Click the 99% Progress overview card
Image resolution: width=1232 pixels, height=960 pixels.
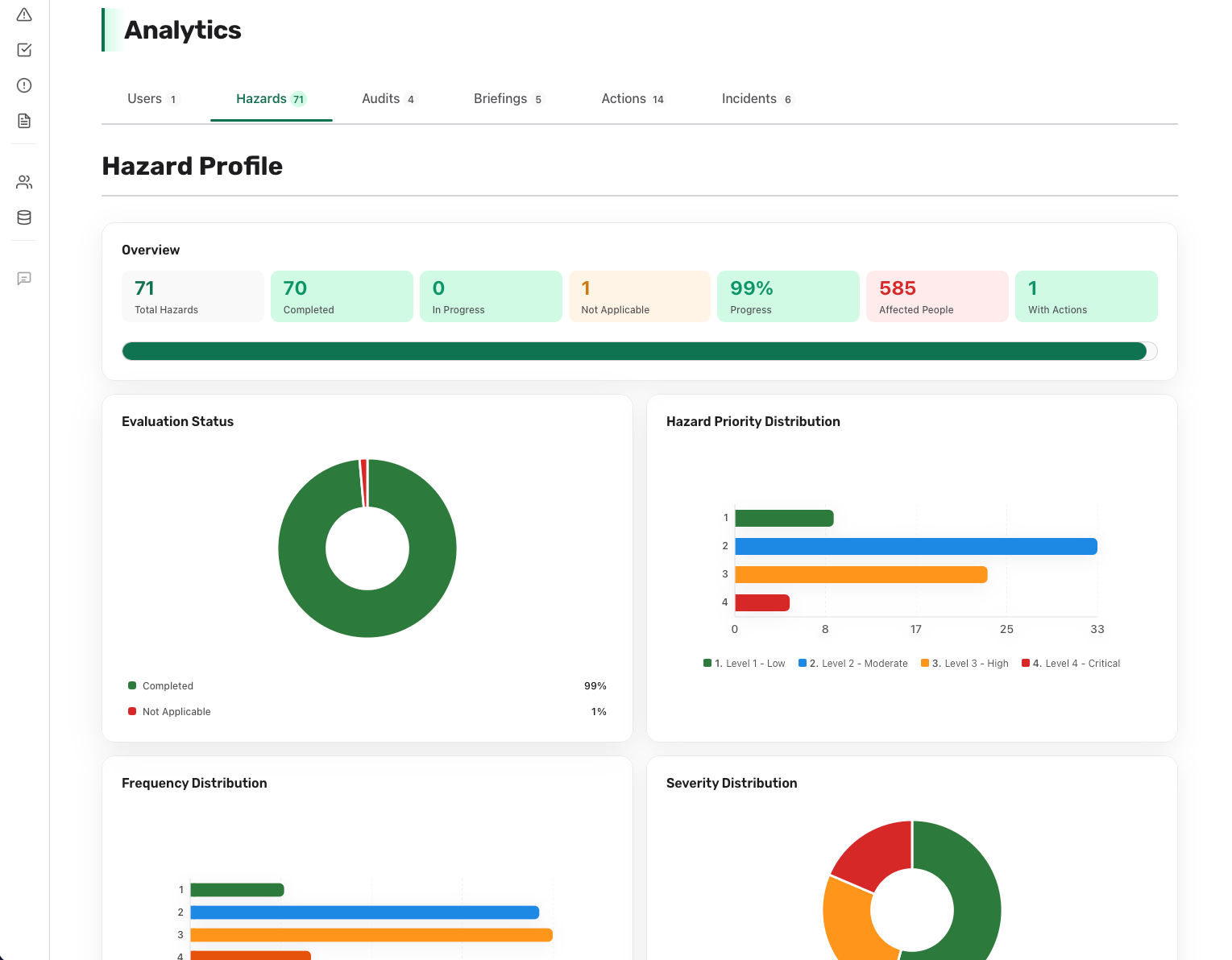788,296
